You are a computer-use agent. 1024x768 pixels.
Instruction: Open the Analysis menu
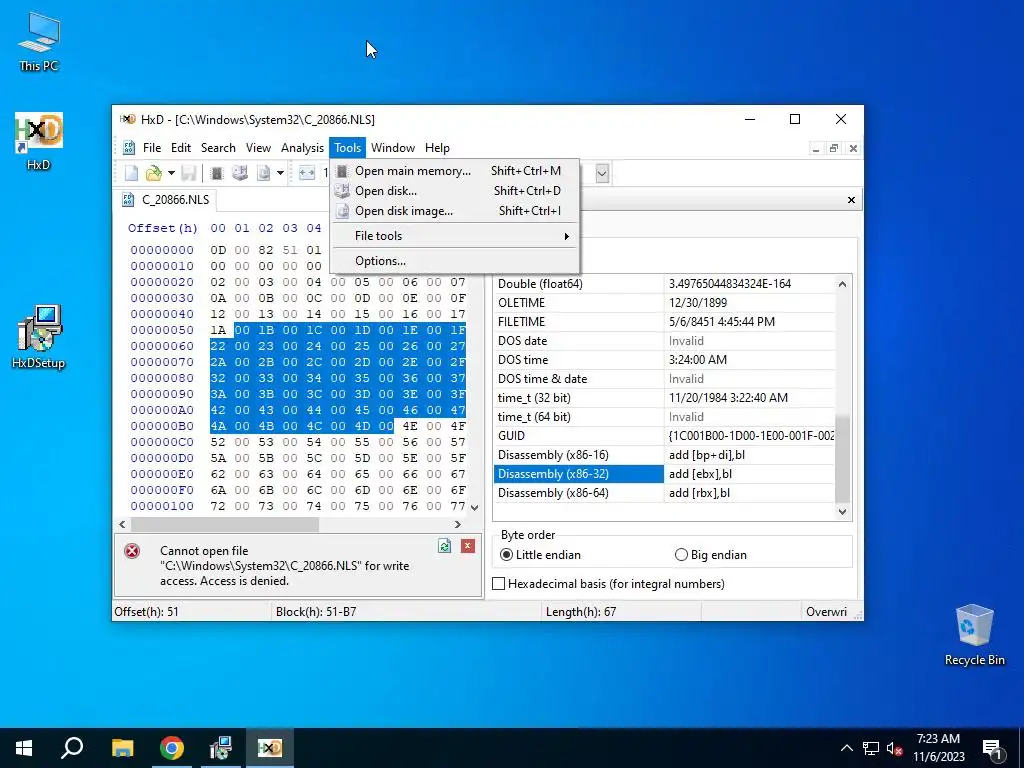302,148
